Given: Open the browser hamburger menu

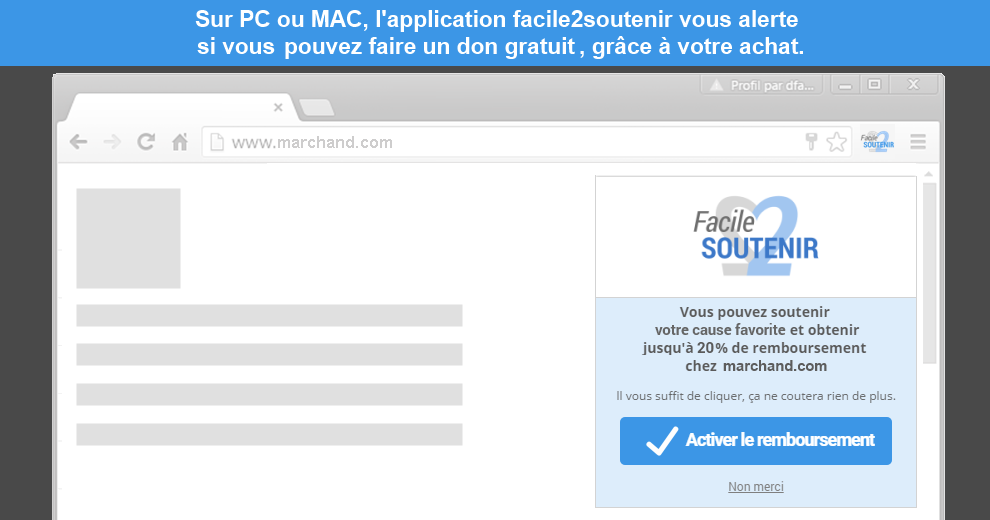Looking at the screenshot, I should tap(918, 142).
